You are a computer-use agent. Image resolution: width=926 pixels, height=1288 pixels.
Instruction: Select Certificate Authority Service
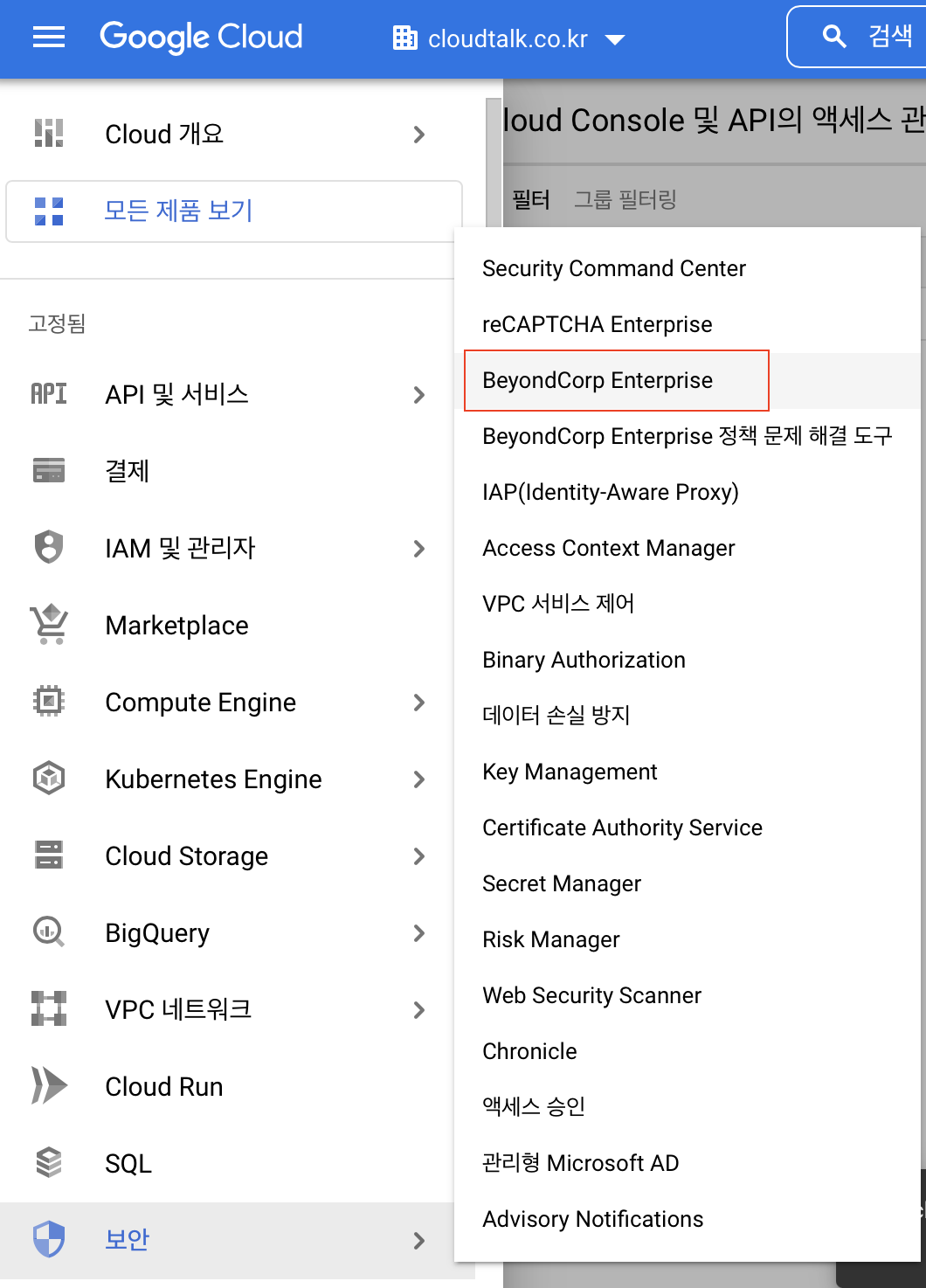pyautogui.click(x=688, y=828)
